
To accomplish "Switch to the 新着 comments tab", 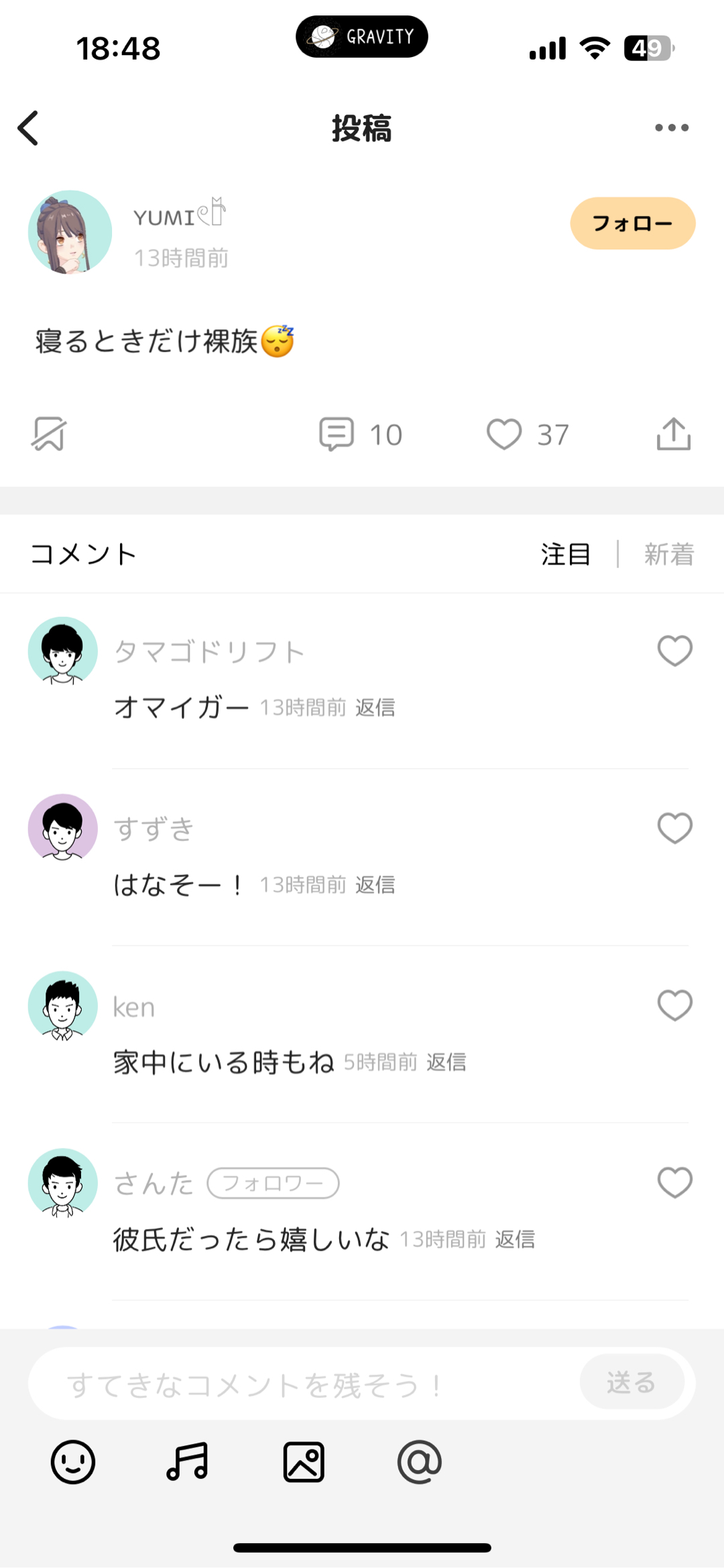I will click(669, 555).
